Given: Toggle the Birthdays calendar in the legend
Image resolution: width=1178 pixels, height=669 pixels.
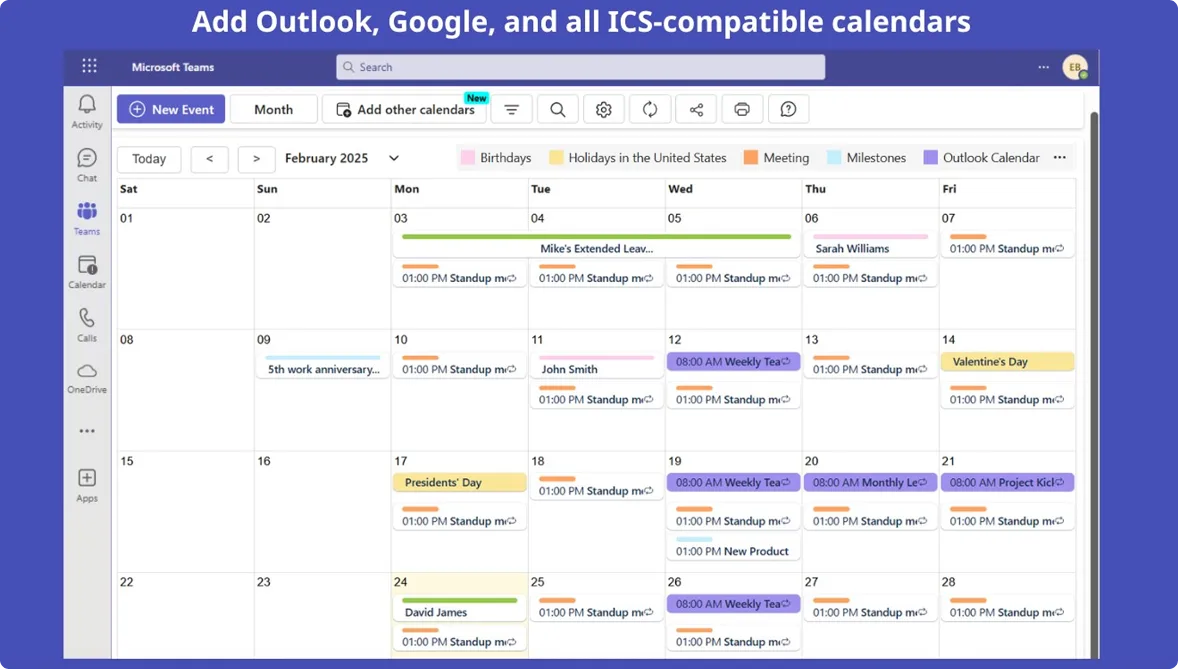Looking at the screenshot, I should pyautogui.click(x=496, y=157).
